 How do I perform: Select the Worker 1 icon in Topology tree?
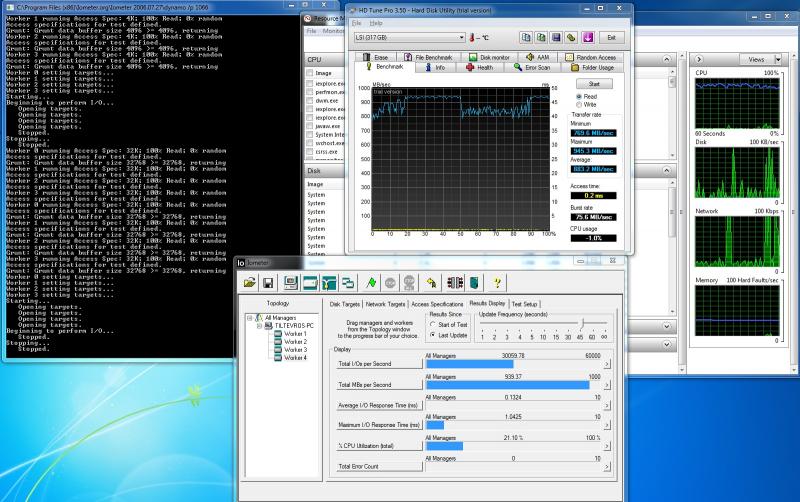pos(278,334)
